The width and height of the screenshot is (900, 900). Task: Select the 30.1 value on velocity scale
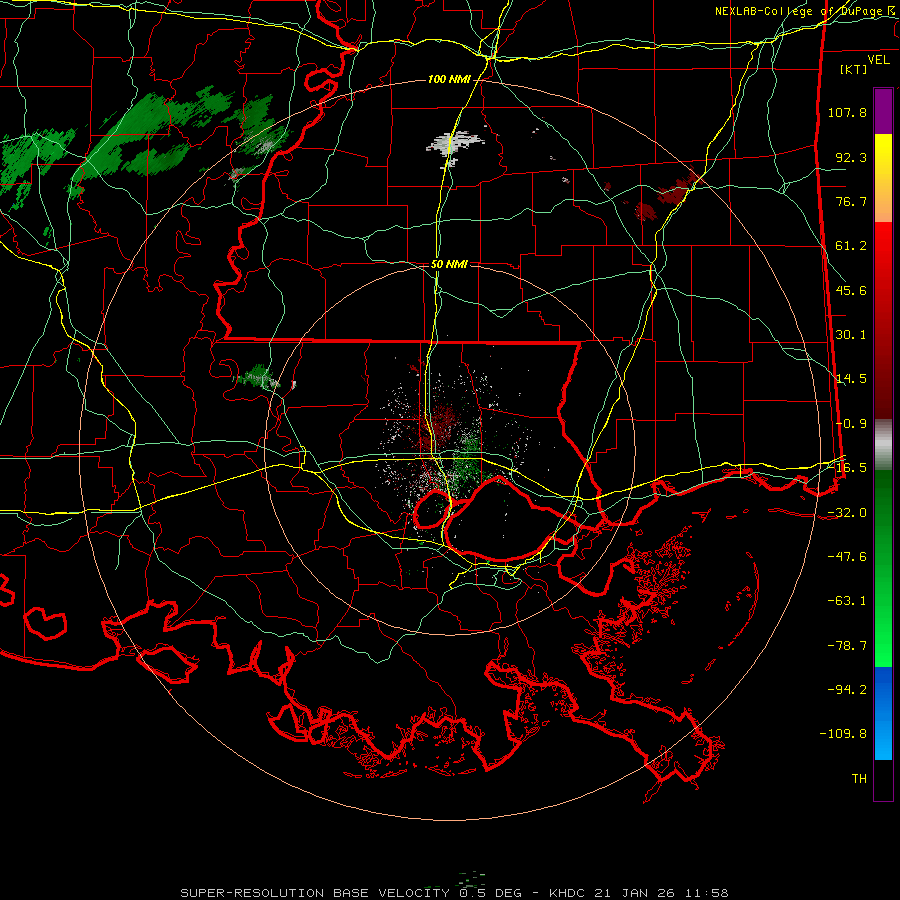click(x=851, y=335)
